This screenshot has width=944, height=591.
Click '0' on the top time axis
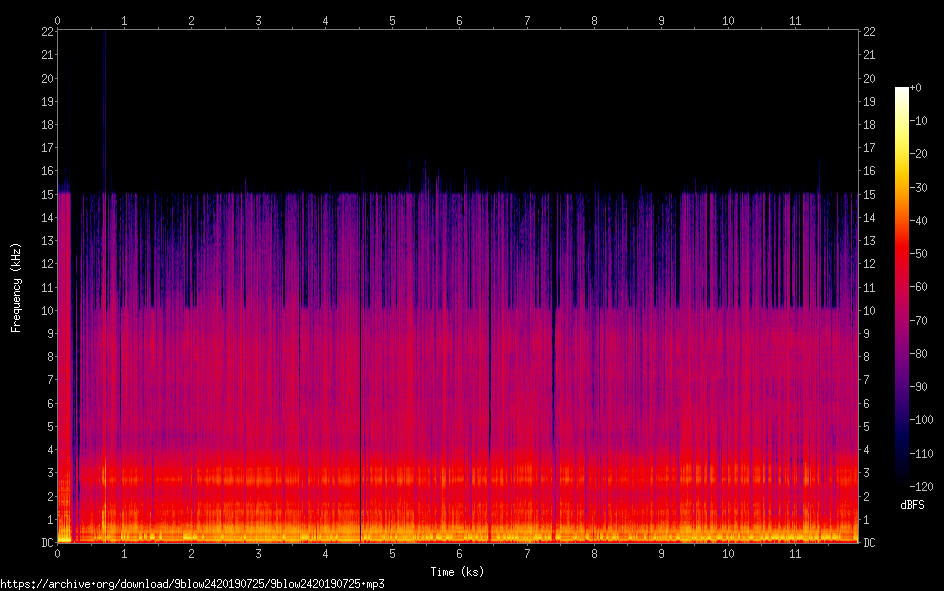[x=58, y=20]
